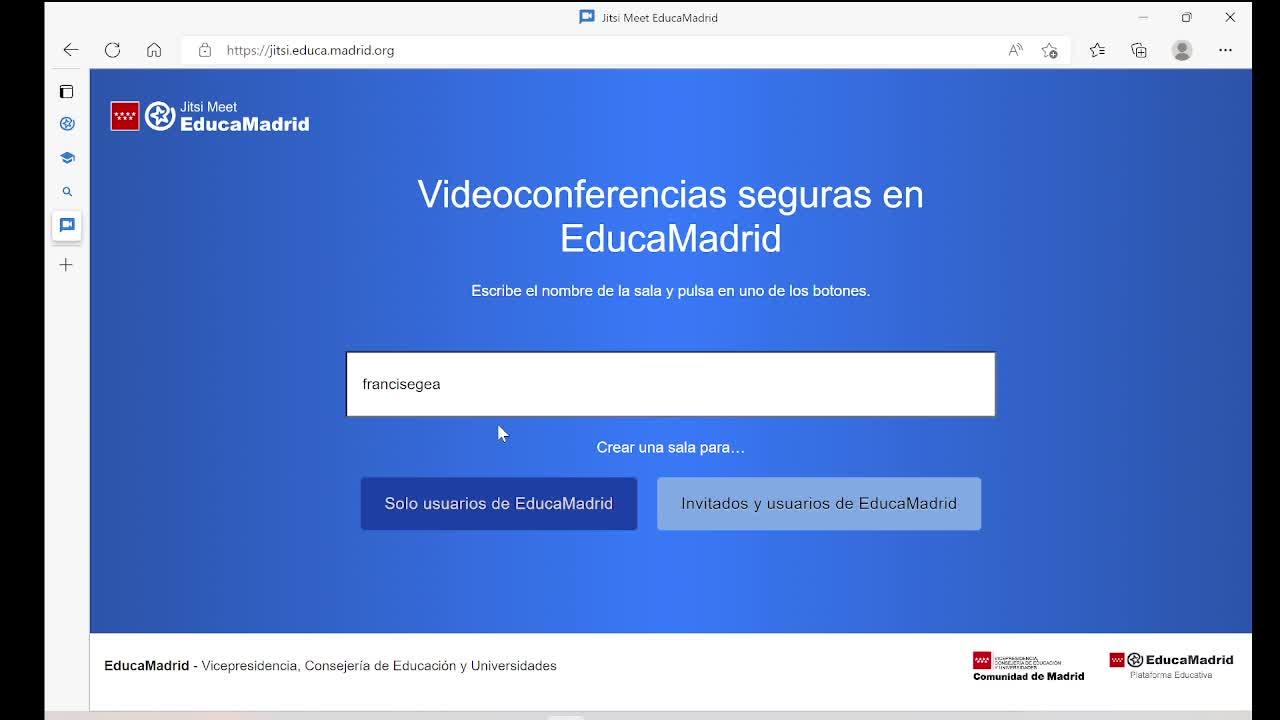Open the browser profile menu
The image size is (1280, 720).
tap(1182, 50)
